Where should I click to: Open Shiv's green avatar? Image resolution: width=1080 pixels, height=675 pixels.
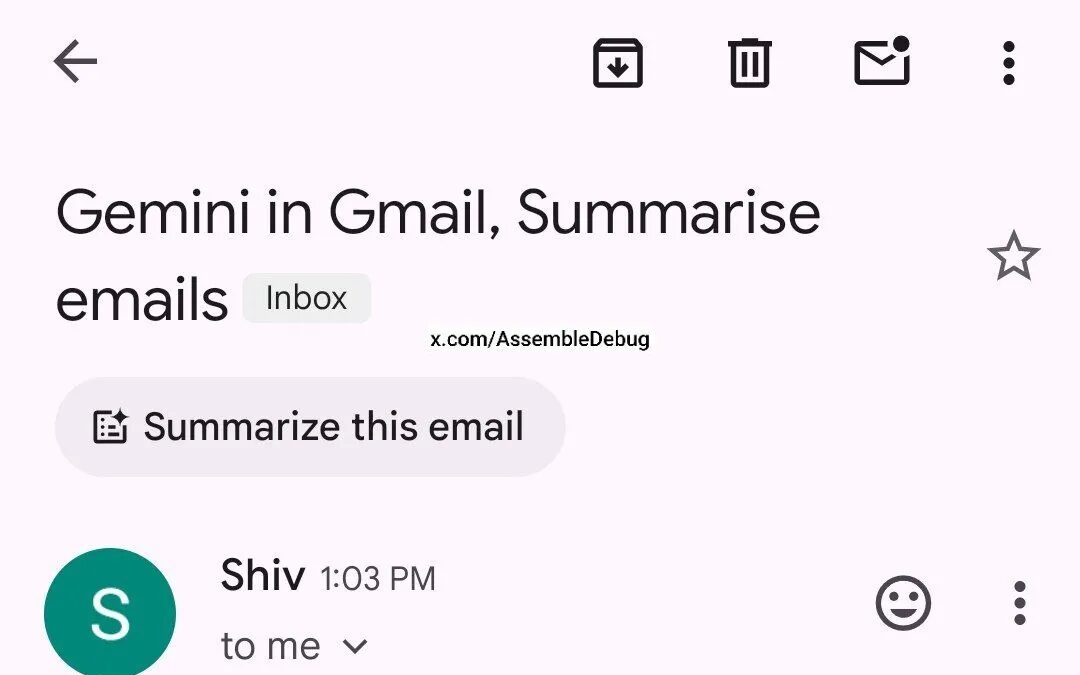110,612
